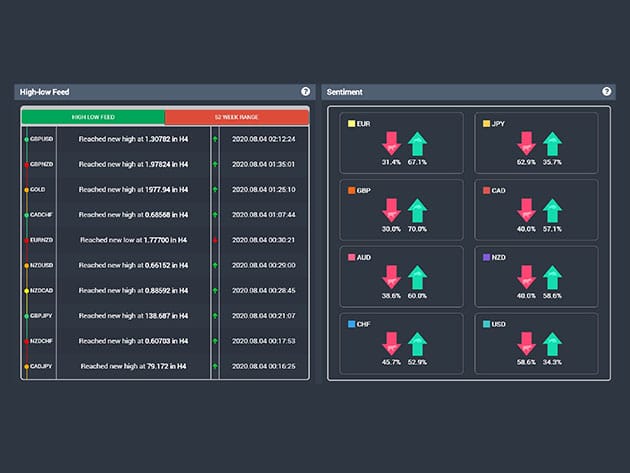Click the USD red down arrow icon
This screenshot has height=473, width=630.
pos(525,344)
